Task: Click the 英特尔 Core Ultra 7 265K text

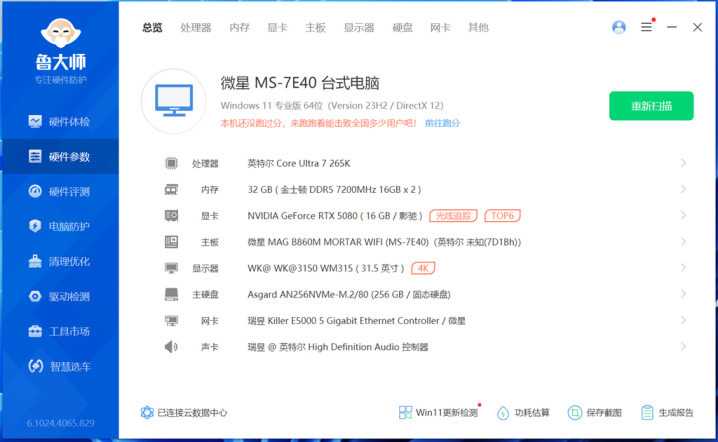Action: pos(299,163)
